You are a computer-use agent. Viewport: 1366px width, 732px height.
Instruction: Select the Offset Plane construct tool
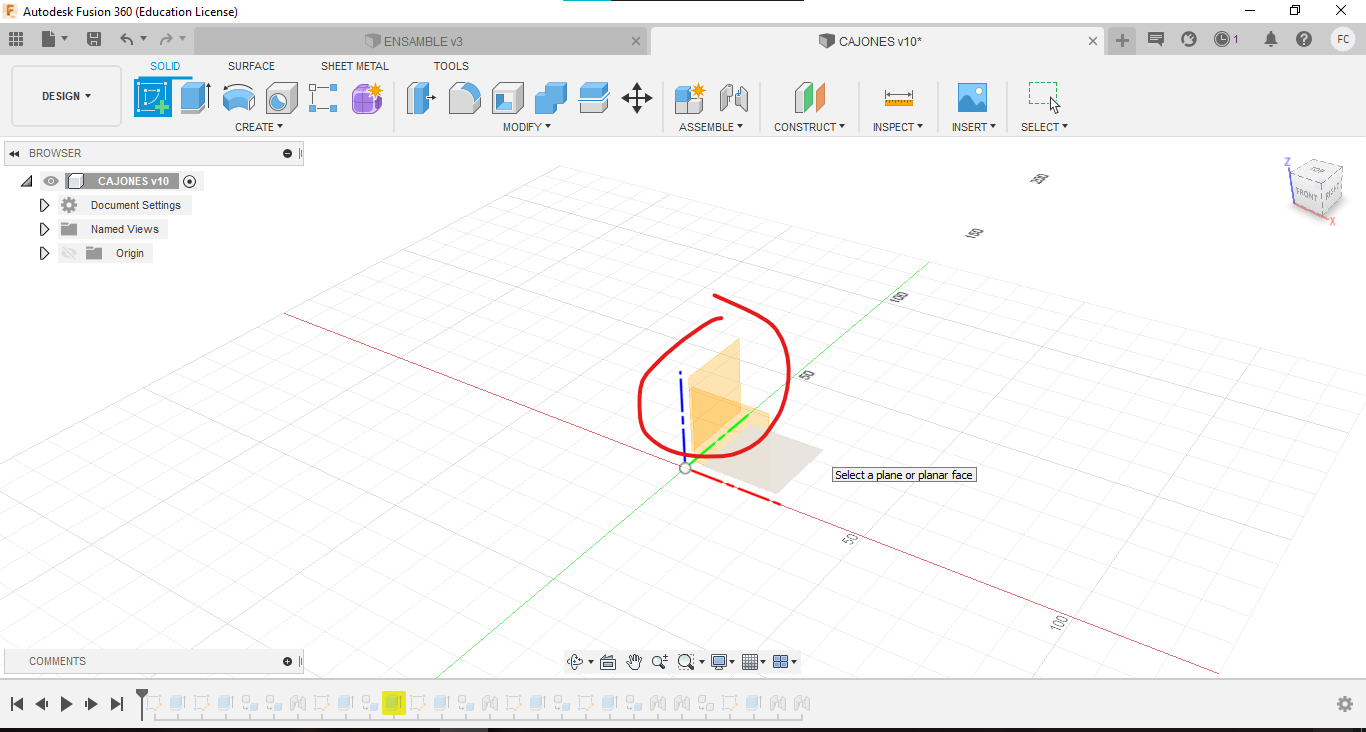click(x=810, y=98)
